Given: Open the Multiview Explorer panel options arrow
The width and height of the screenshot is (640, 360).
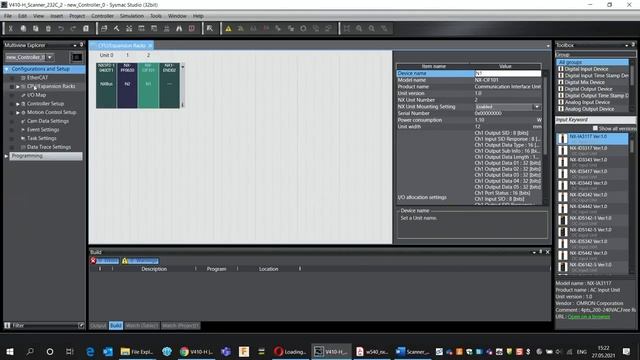Looking at the screenshot, I should pyautogui.click(x=75, y=45).
